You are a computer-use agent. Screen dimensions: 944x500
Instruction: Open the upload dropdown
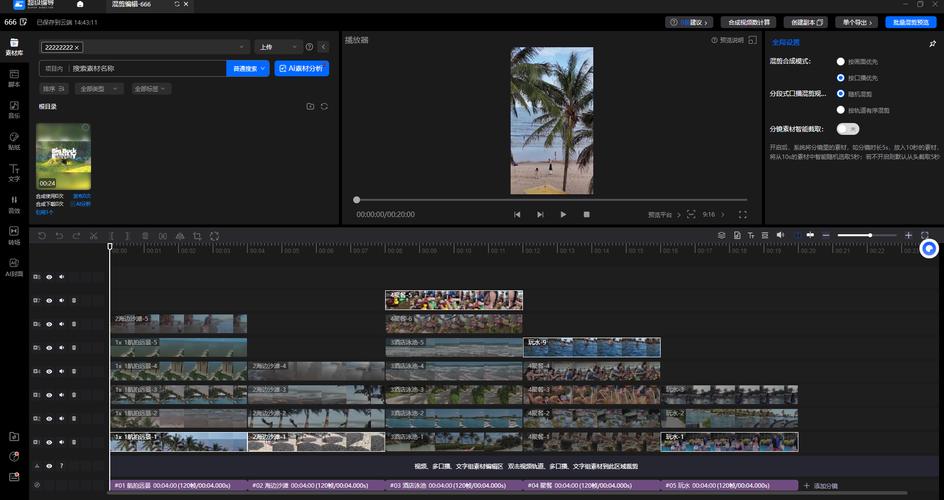tap(278, 47)
